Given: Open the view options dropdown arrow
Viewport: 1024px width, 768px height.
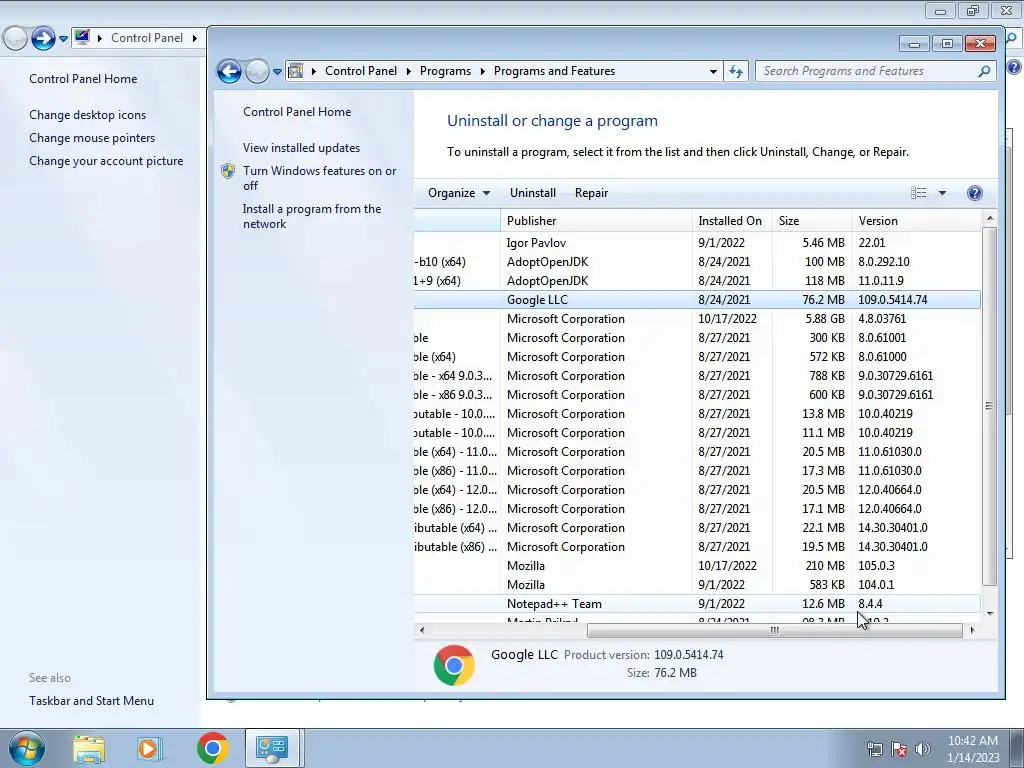Looking at the screenshot, I should point(942,193).
